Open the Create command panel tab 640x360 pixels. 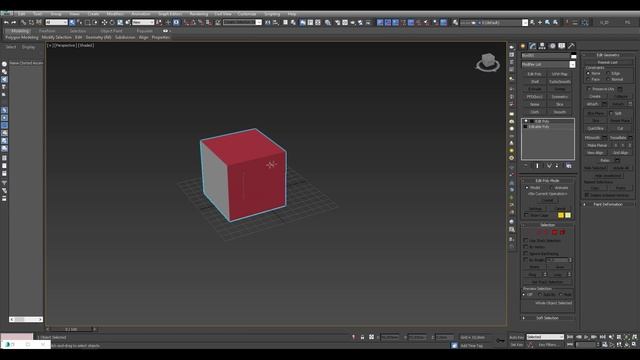coord(522,46)
